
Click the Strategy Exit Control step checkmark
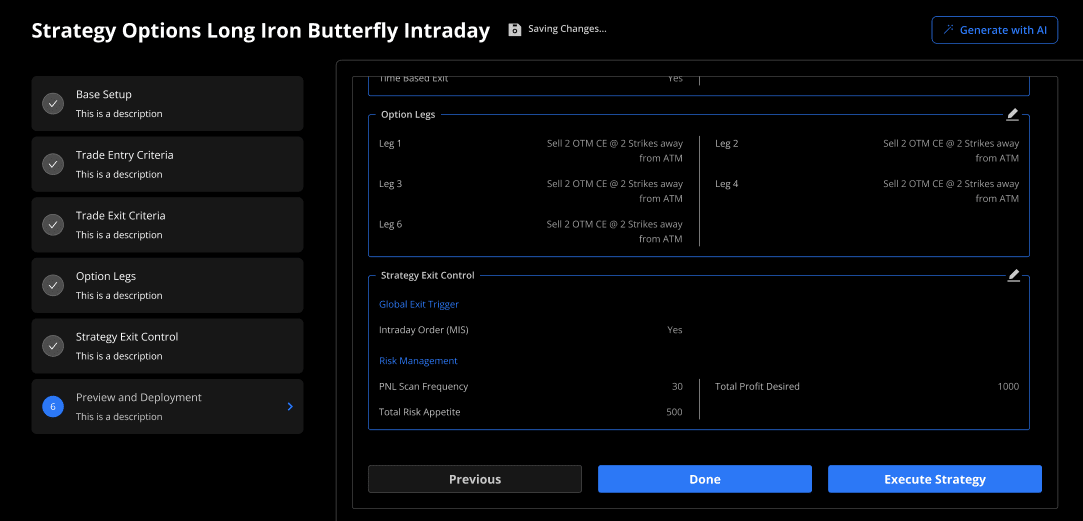click(53, 346)
